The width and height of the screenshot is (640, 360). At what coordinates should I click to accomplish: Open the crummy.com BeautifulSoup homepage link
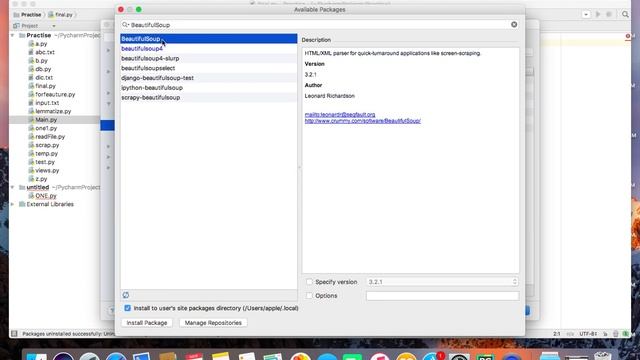click(x=362, y=121)
